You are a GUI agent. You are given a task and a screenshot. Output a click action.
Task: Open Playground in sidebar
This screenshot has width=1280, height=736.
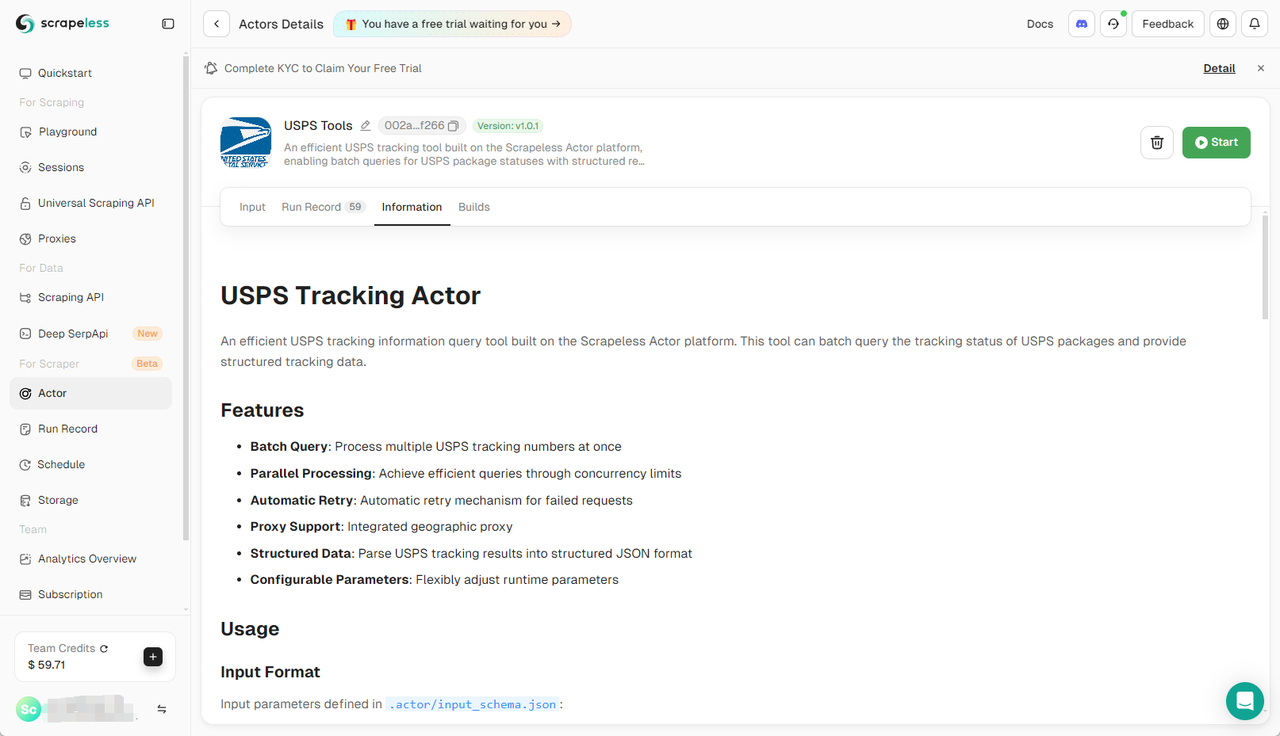(91, 132)
